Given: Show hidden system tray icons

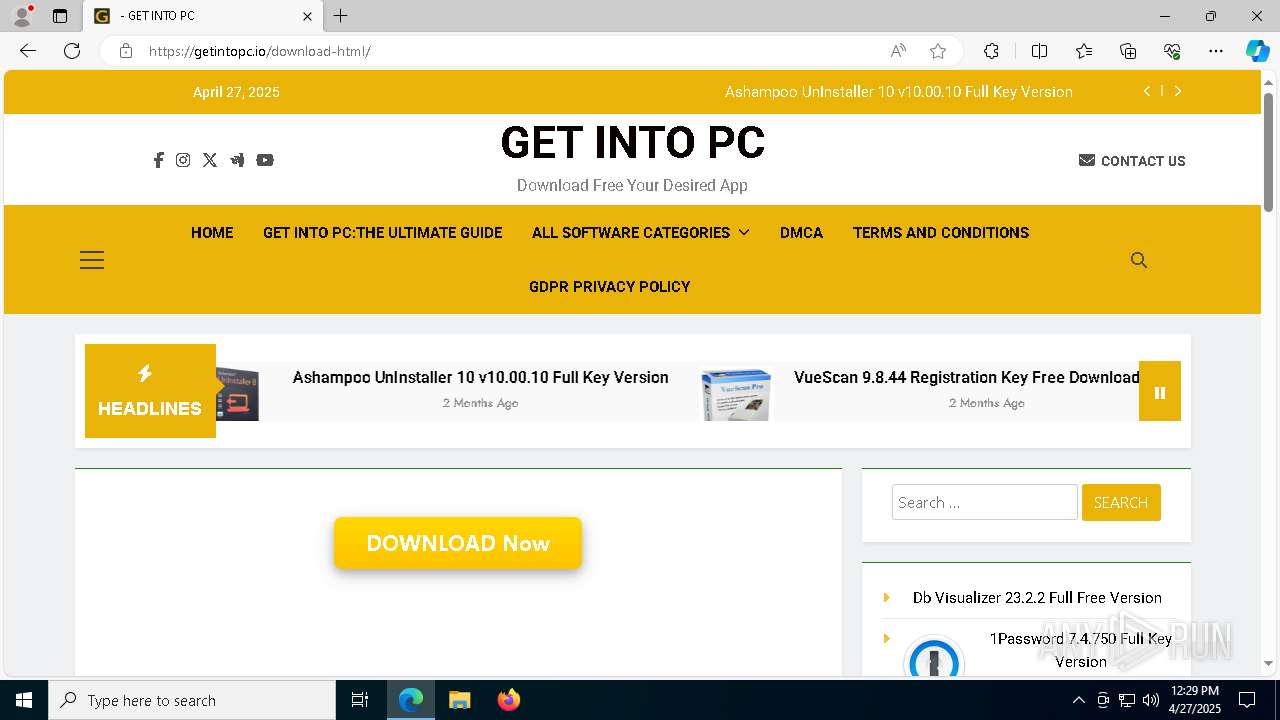Looking at the screenshot, I should click(x=1078, y=700).
